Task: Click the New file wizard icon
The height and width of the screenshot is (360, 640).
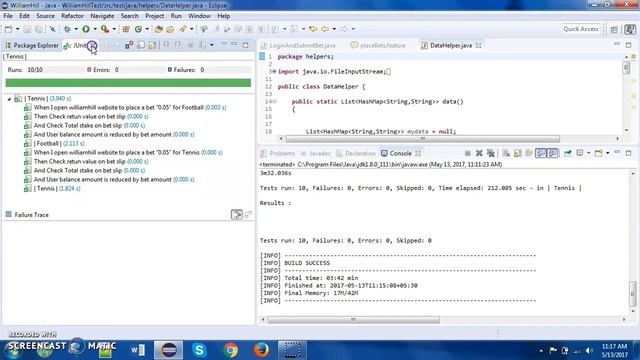Action: point(9,29)
